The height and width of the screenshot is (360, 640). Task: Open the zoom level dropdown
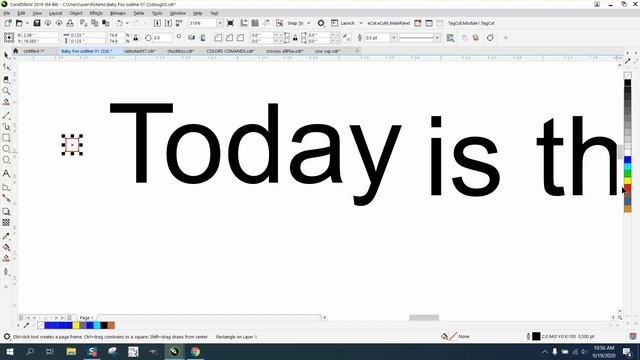pyautogui.click(x=220, y=23)
